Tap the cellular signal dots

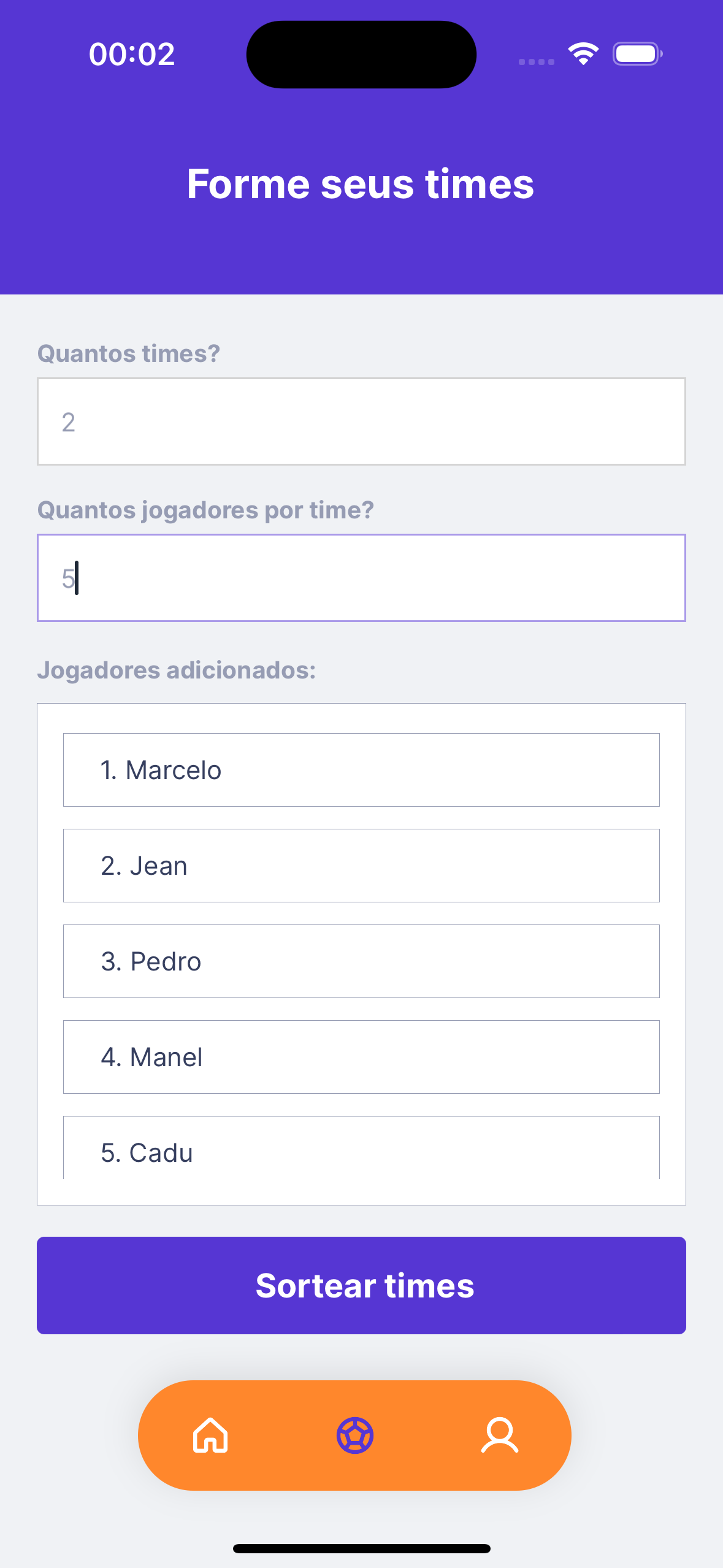point(536,61)
